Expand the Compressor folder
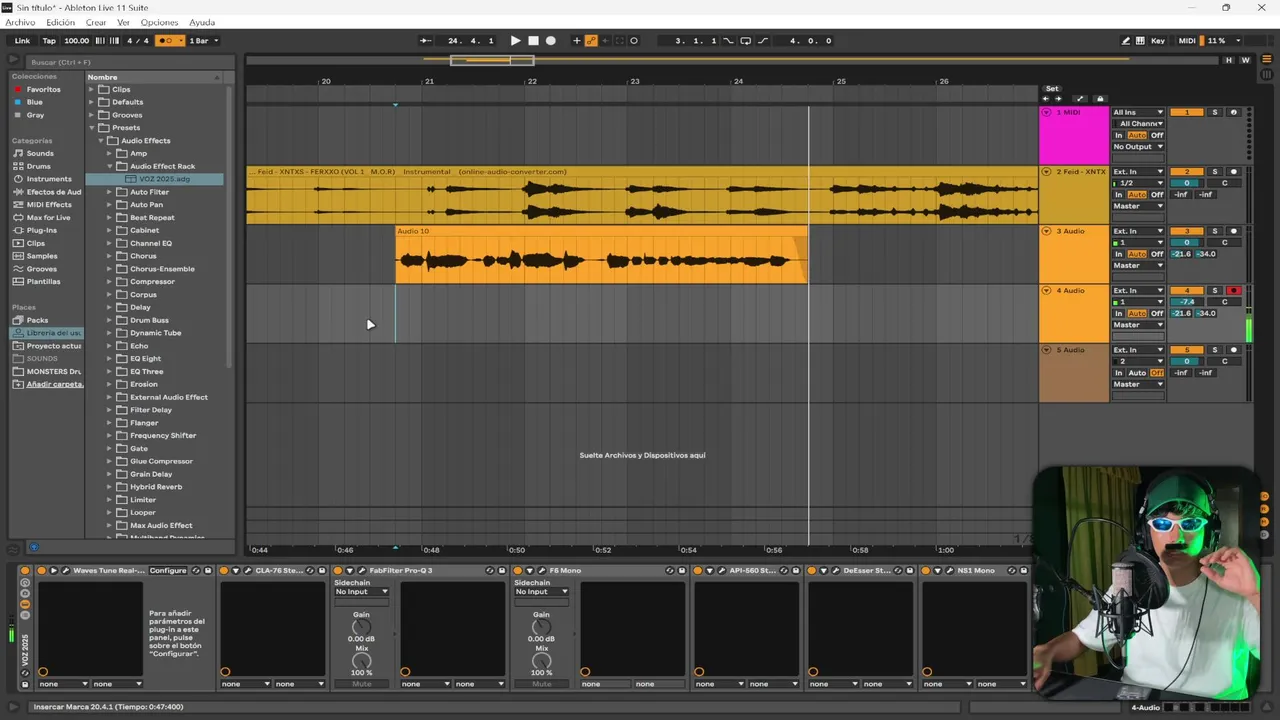Image resolution: width=1280 pixels, height=720 pixels. pos(110,282)
